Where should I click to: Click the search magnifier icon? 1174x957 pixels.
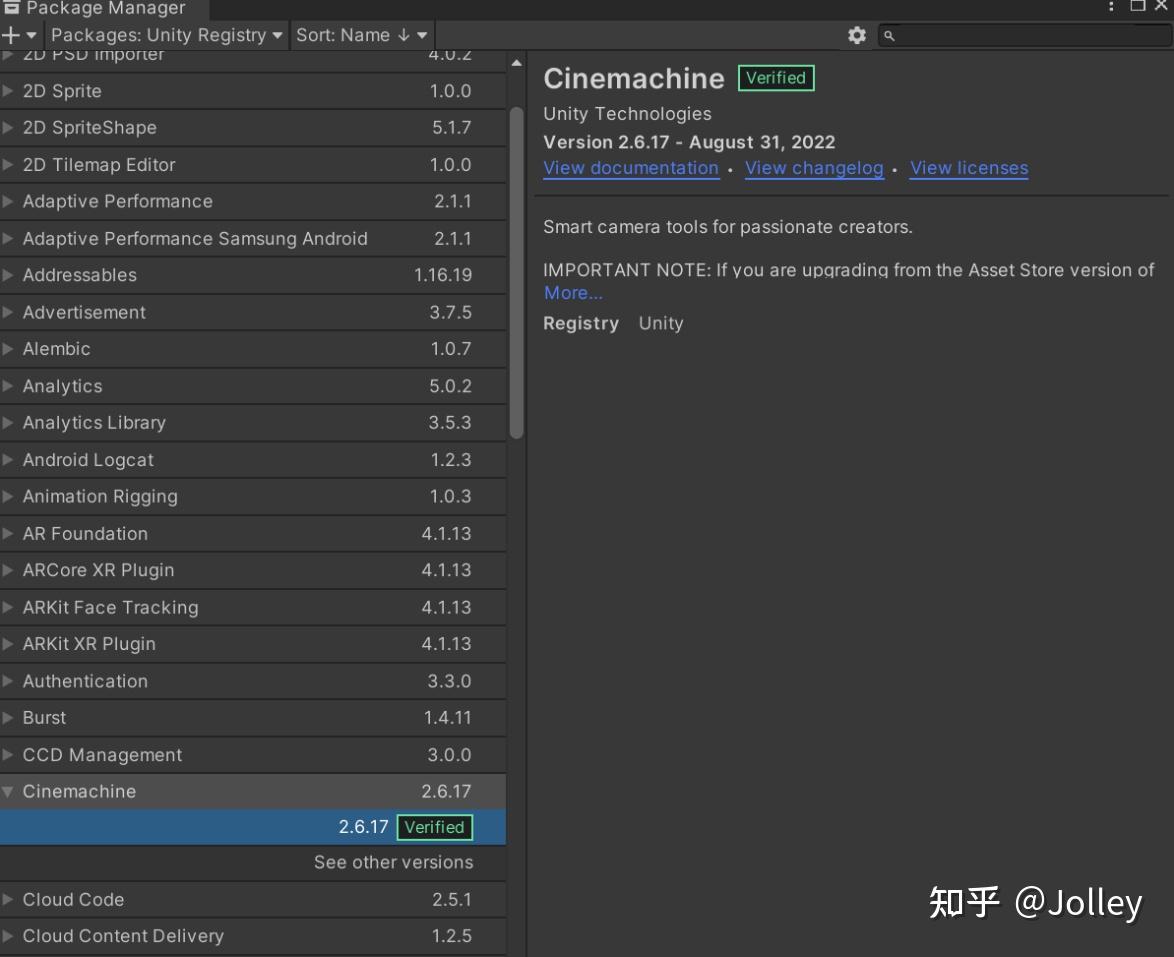(889, 36)
